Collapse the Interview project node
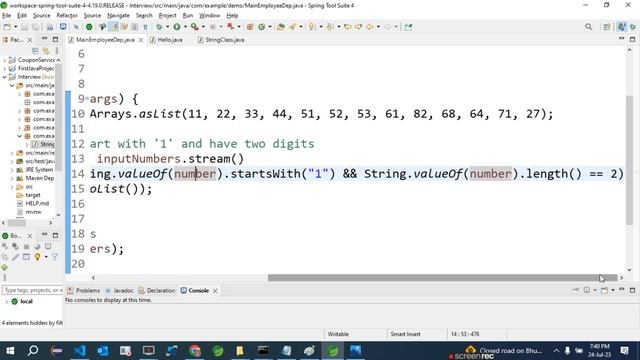 coord(4,77)
